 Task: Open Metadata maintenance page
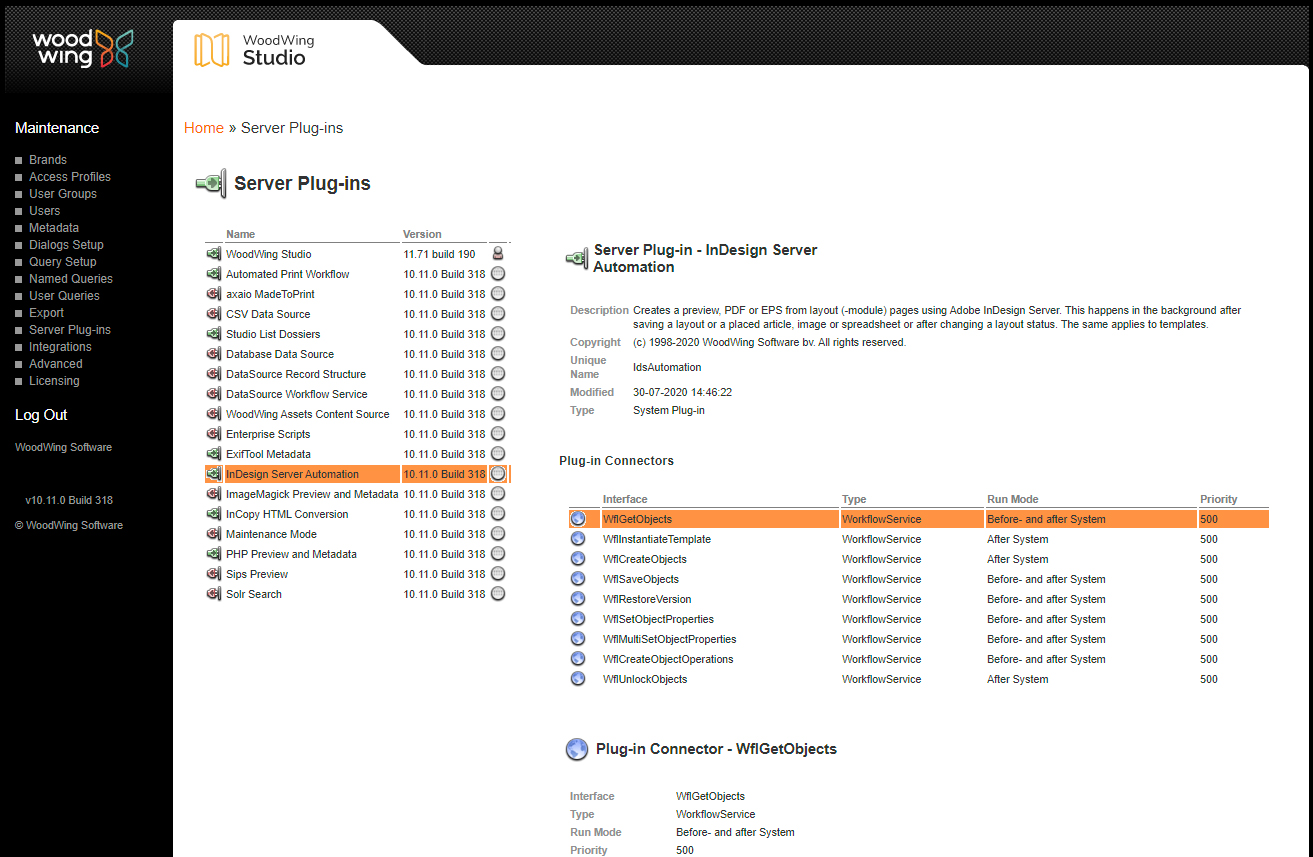click(54, 228)
